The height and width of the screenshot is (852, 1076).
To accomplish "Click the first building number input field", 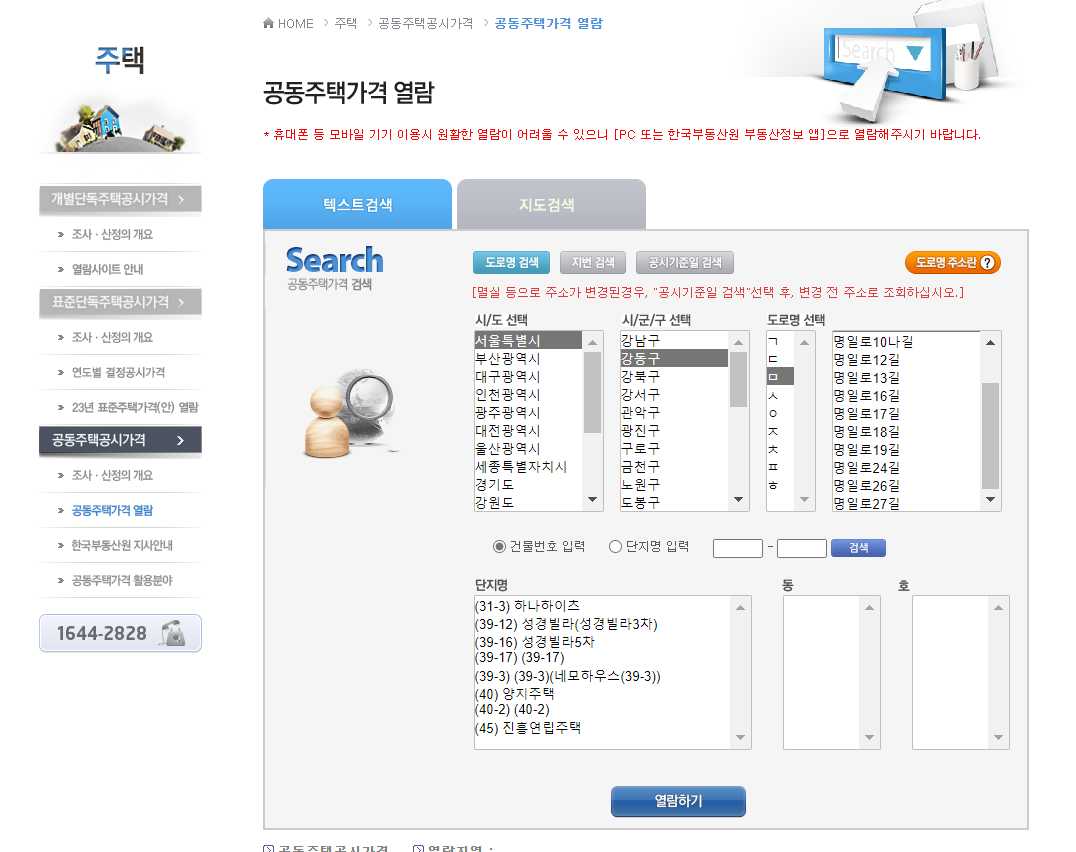I will point(737,547).
